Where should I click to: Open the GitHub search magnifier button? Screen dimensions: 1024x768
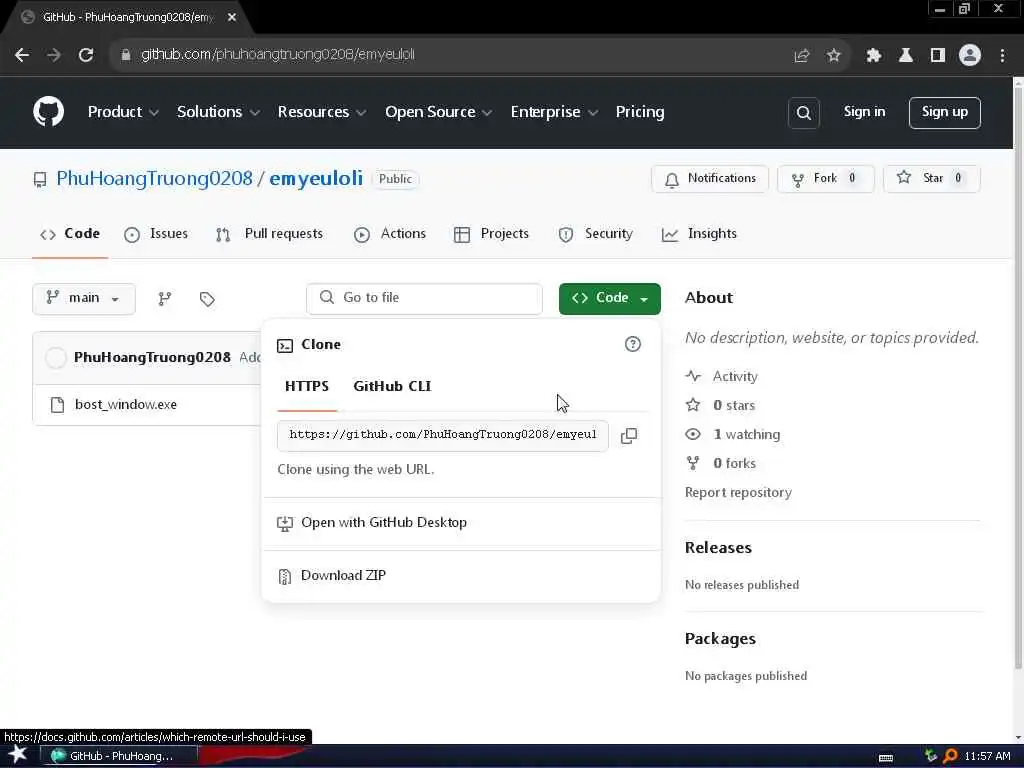click(803, 113)
